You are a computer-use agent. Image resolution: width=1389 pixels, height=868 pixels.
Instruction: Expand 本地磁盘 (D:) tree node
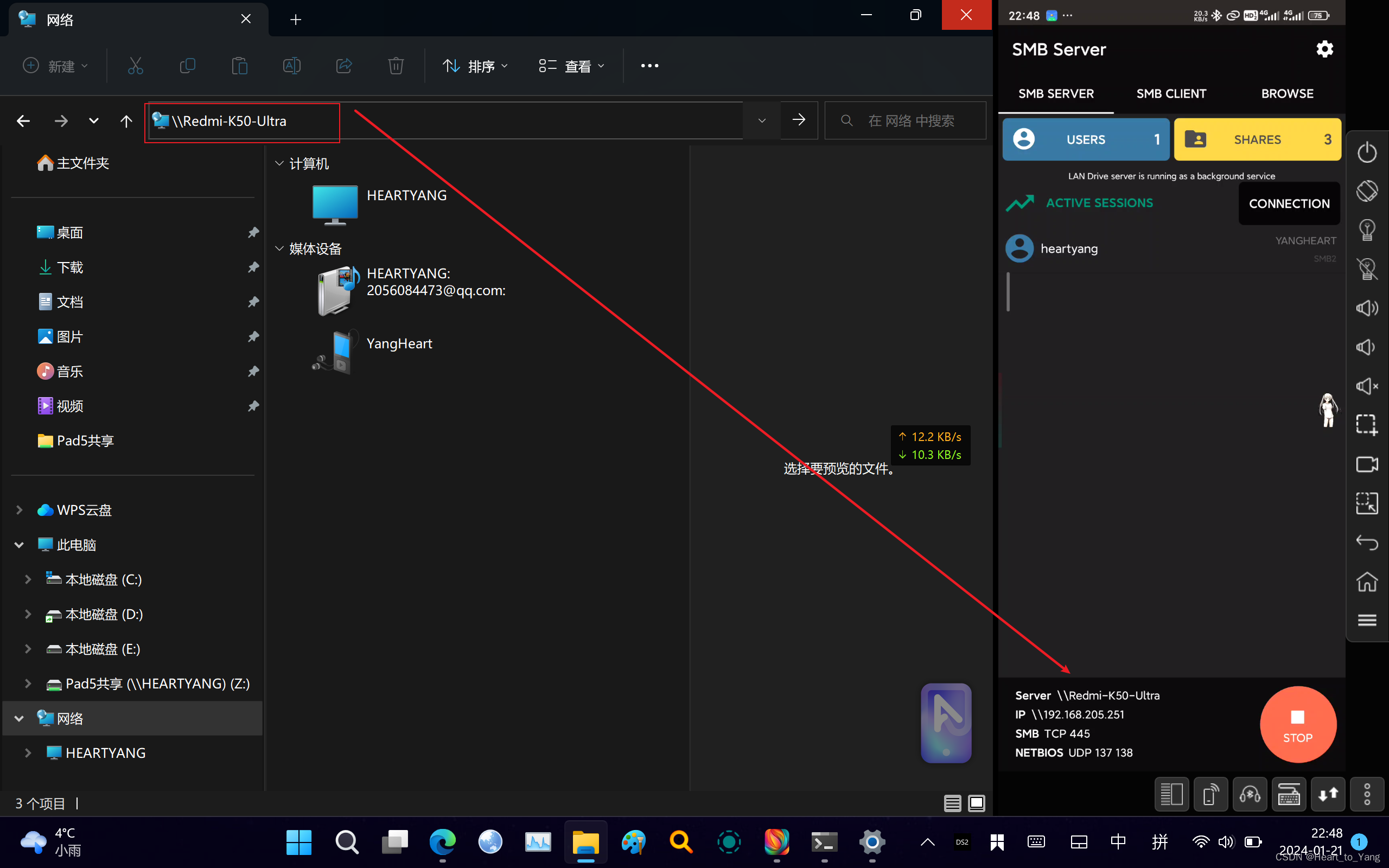28,614
